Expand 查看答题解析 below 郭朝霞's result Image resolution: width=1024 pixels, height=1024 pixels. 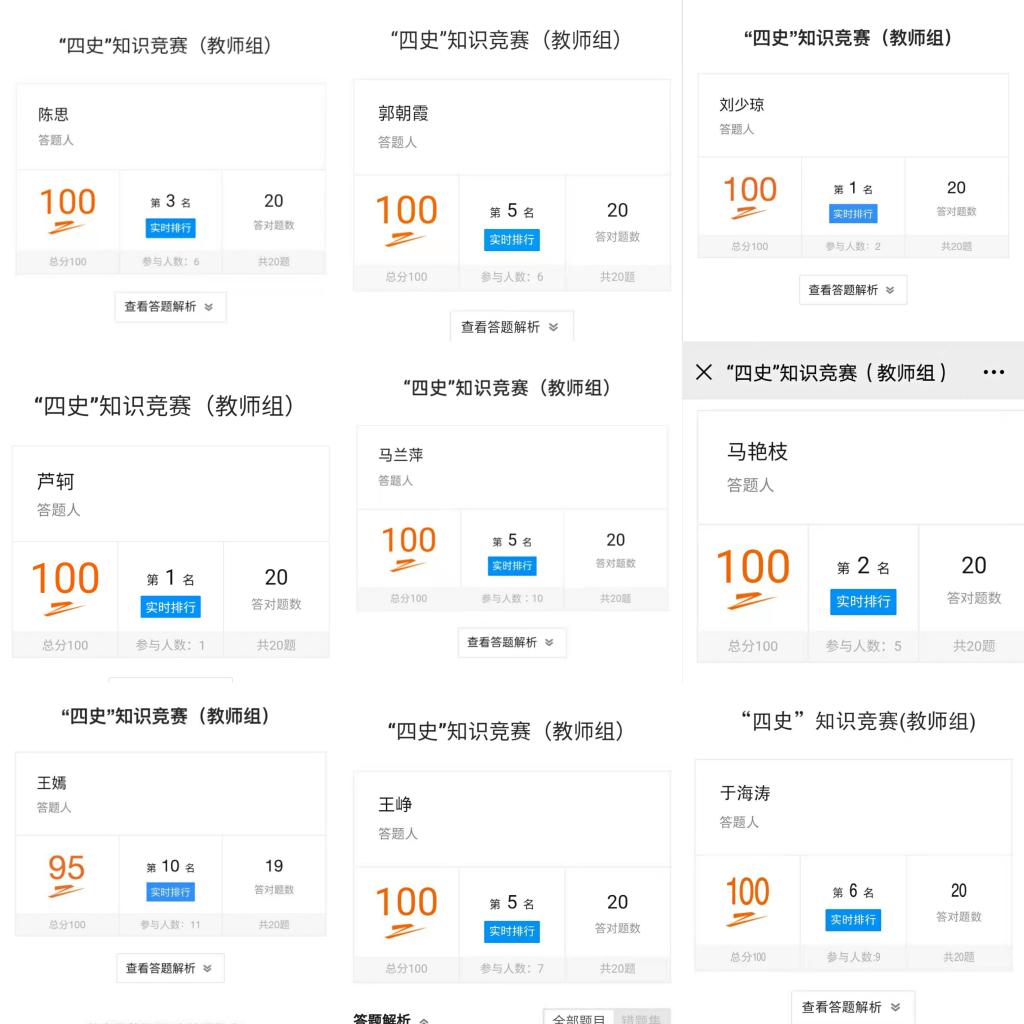coord(511,327)
